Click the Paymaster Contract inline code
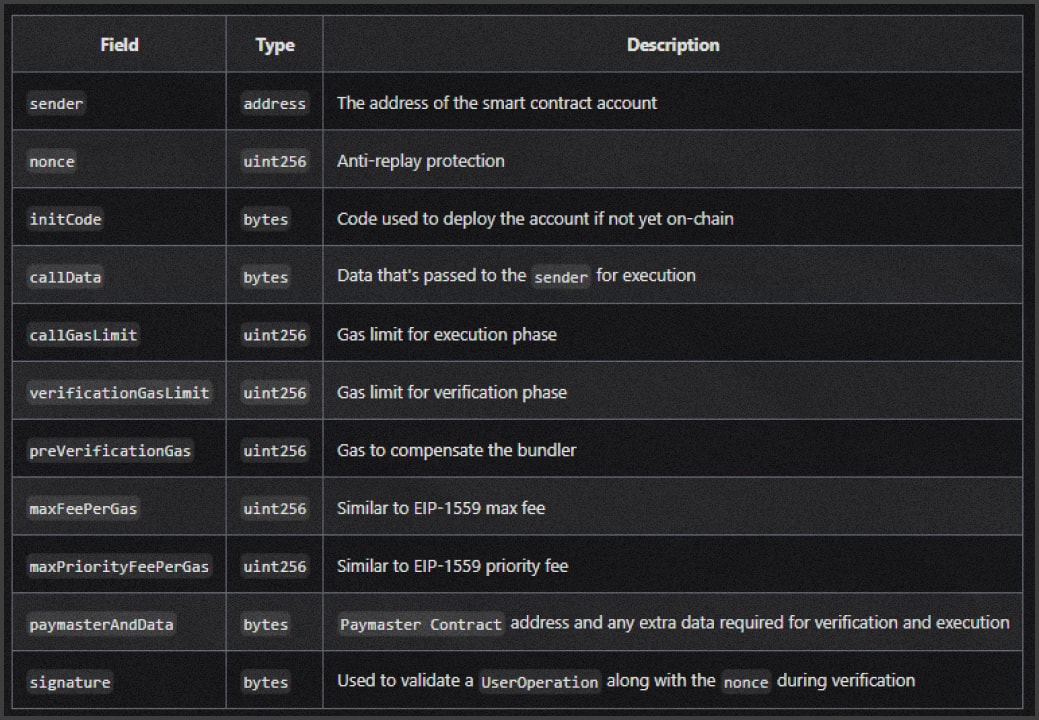 pyautogui.click(x=421, y=625)
